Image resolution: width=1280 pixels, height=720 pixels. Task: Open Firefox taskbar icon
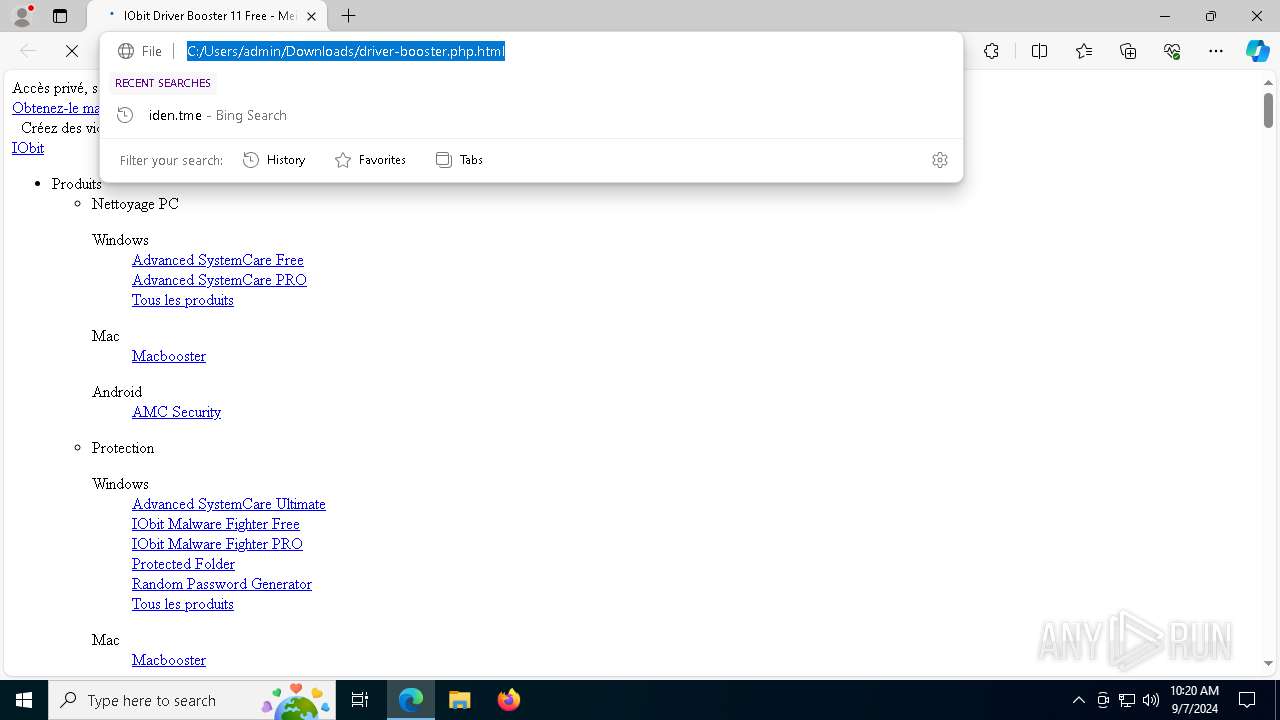(508, 700)
